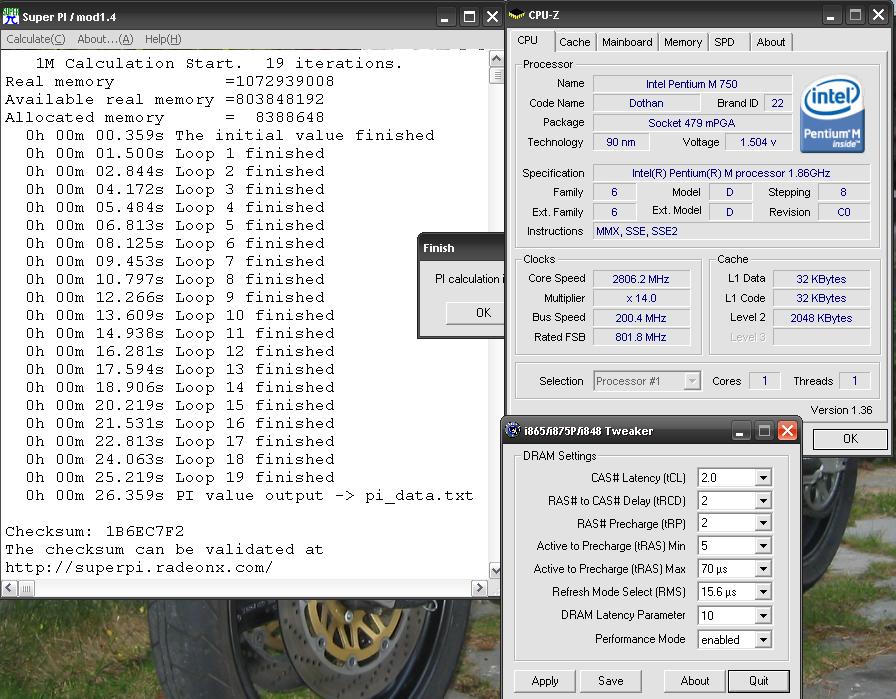Click the Super PI vertical scrollbar thumb

[496, 75]
